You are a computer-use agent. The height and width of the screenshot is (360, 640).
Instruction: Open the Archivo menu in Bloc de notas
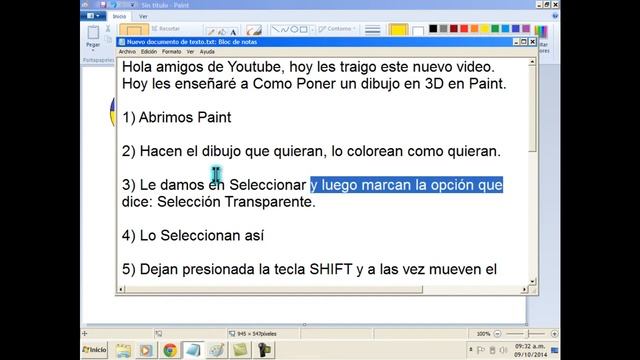[x=127, y=52]
